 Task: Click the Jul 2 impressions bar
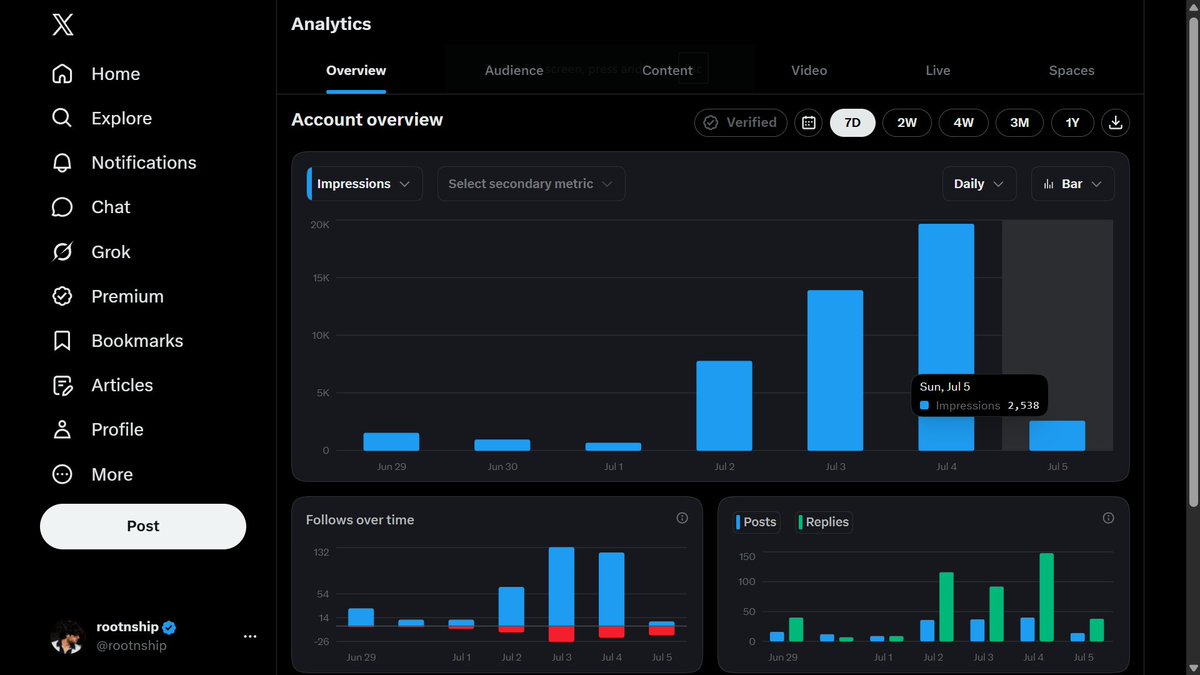coord(724,406)
